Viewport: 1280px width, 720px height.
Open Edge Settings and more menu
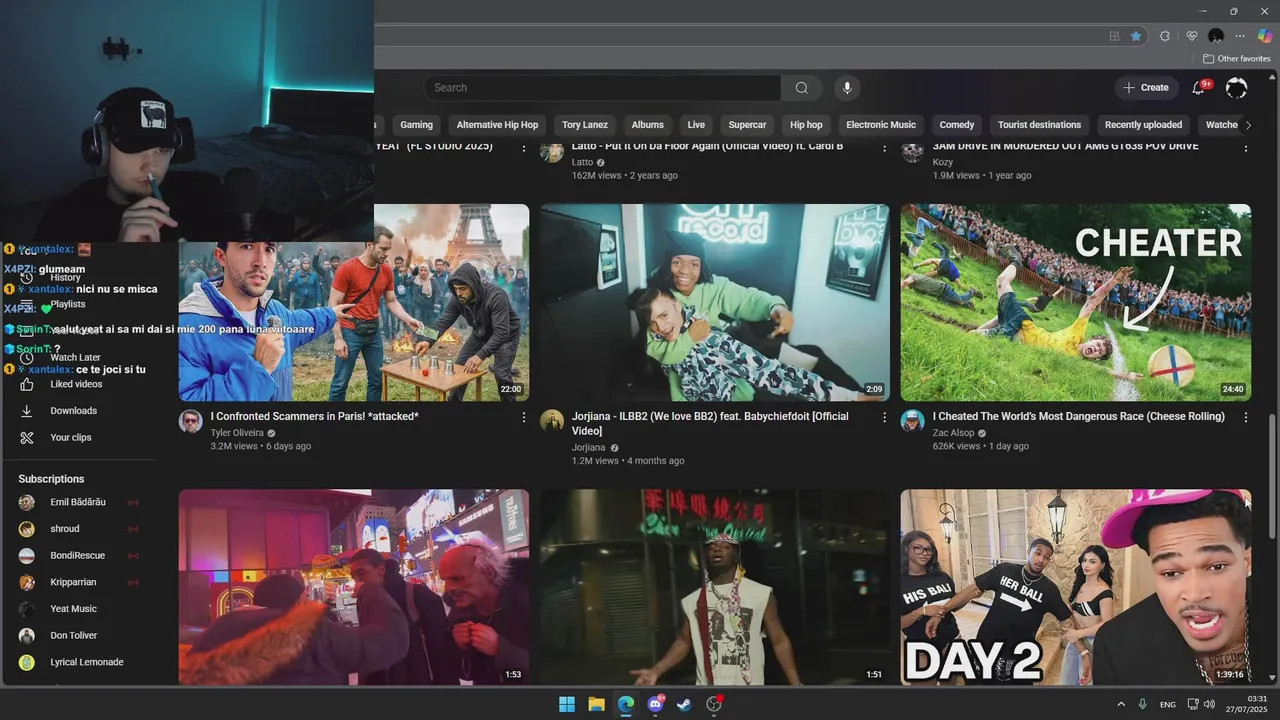click(1240, 36)
